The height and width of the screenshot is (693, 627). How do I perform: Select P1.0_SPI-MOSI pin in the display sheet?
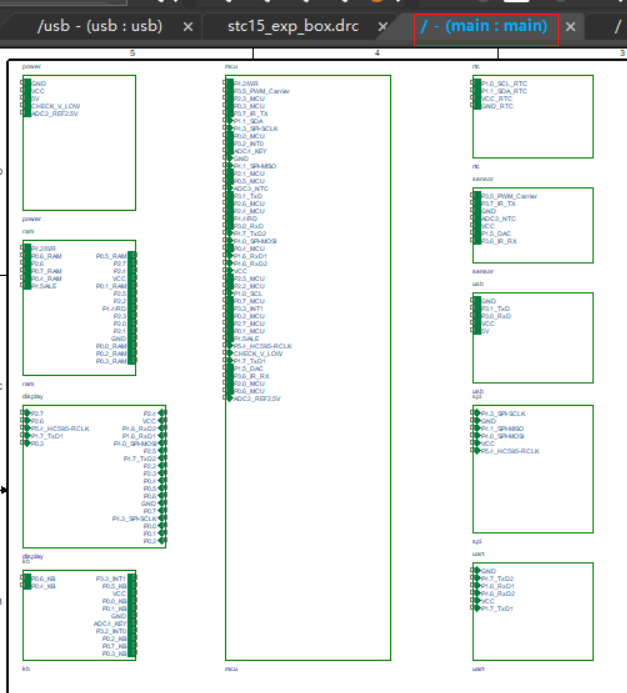(135, 444)
